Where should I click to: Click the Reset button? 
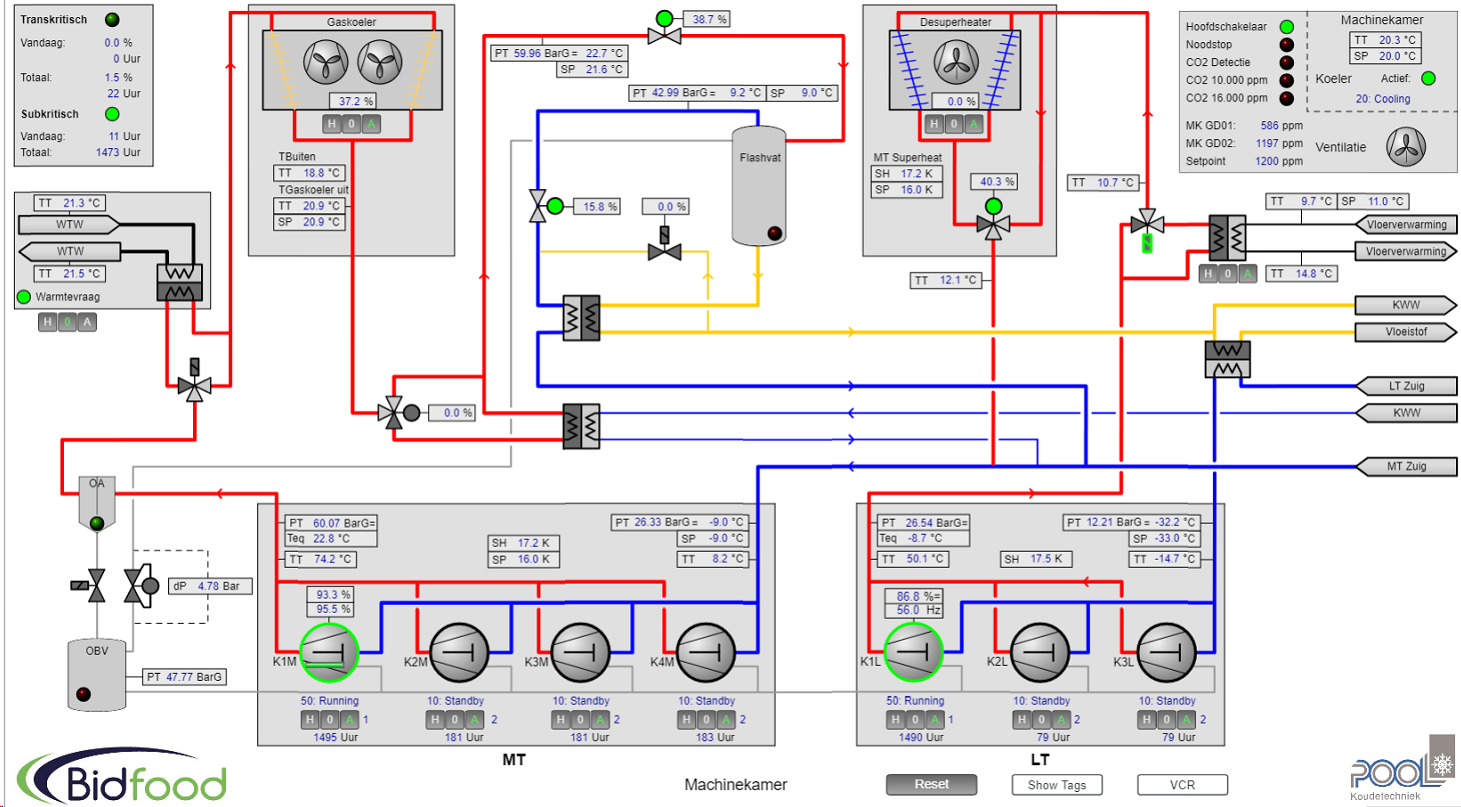932,785
